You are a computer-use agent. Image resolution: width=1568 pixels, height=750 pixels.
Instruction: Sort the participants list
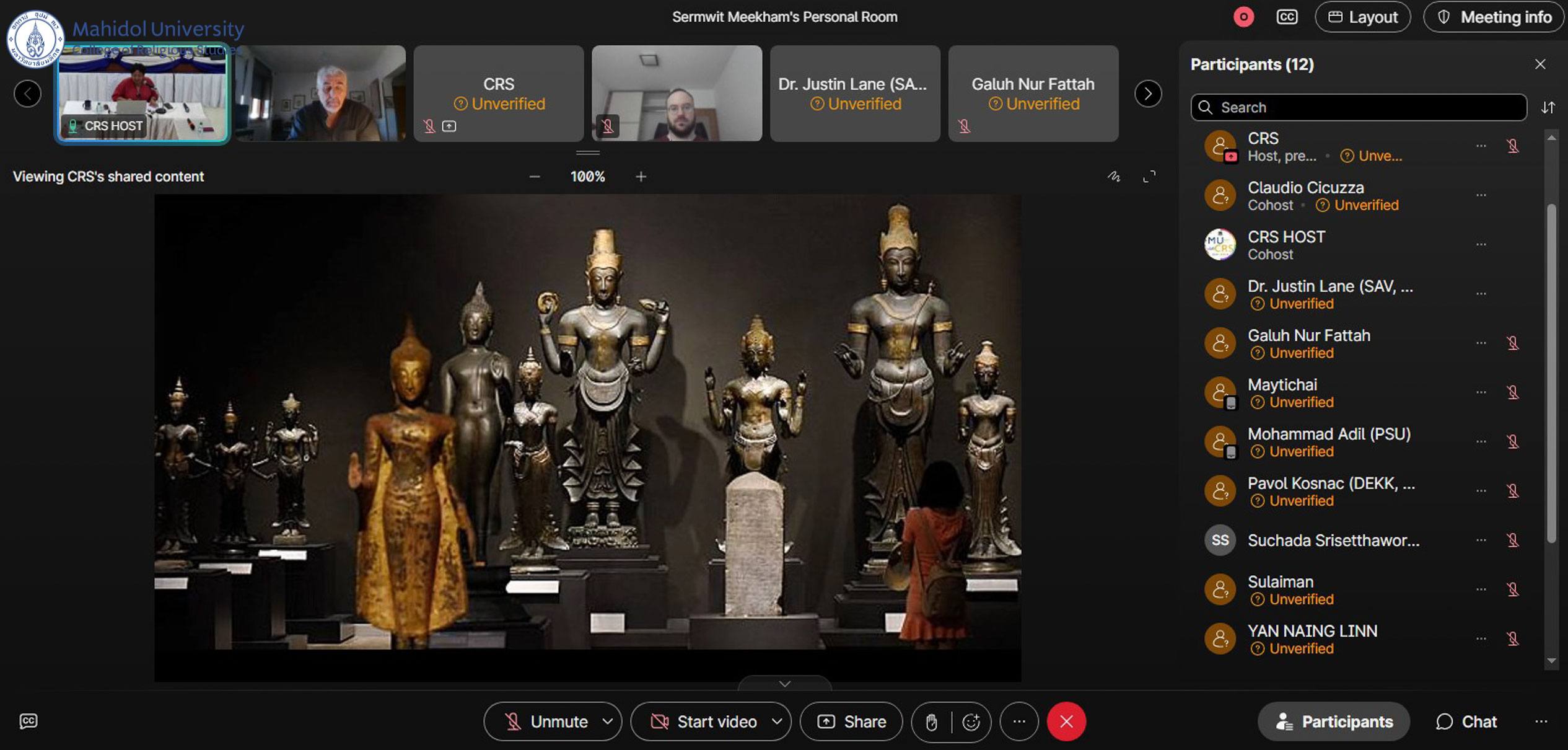click(x=1548, y=107)
